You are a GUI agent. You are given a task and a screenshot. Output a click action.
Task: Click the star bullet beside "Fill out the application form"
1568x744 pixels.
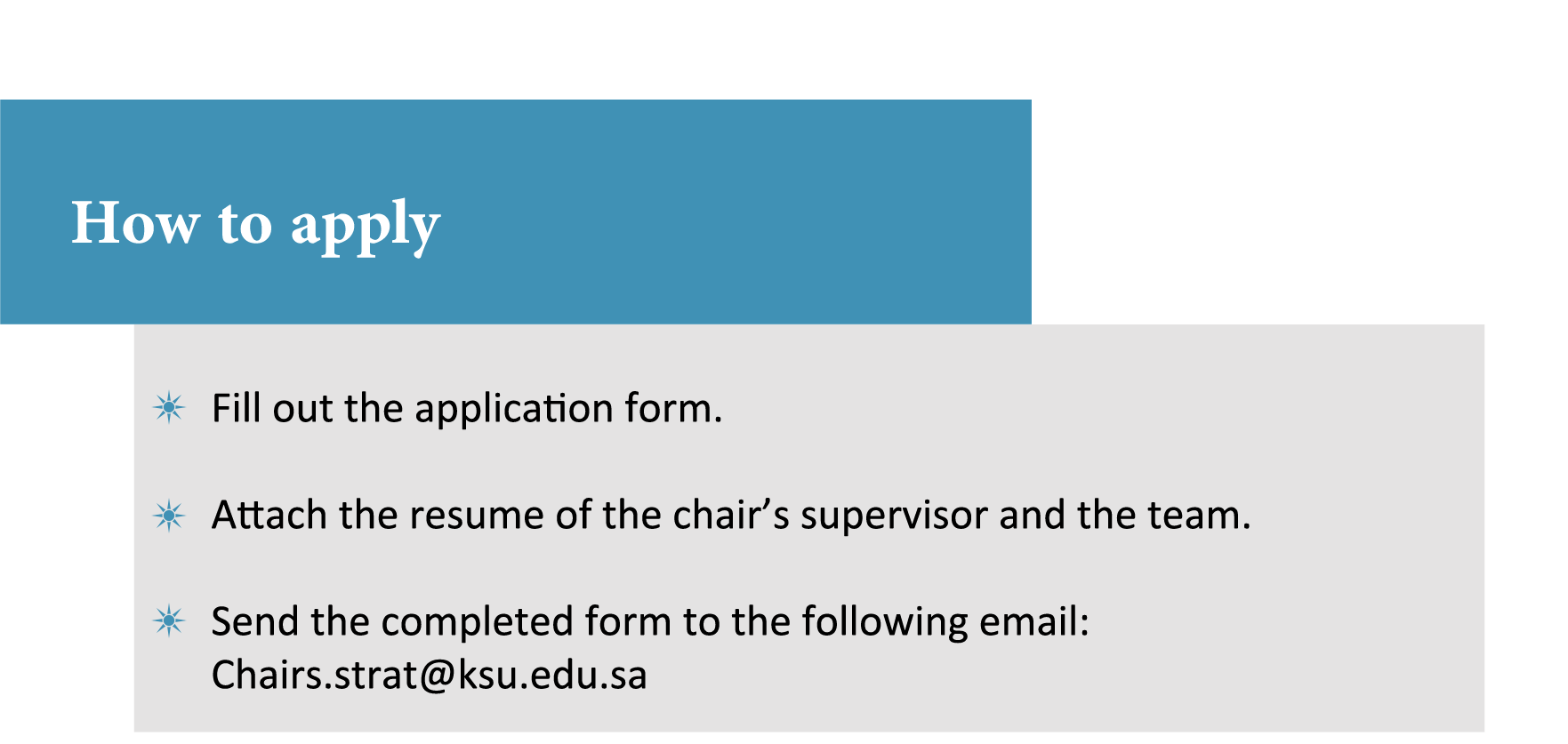[169, 408]
